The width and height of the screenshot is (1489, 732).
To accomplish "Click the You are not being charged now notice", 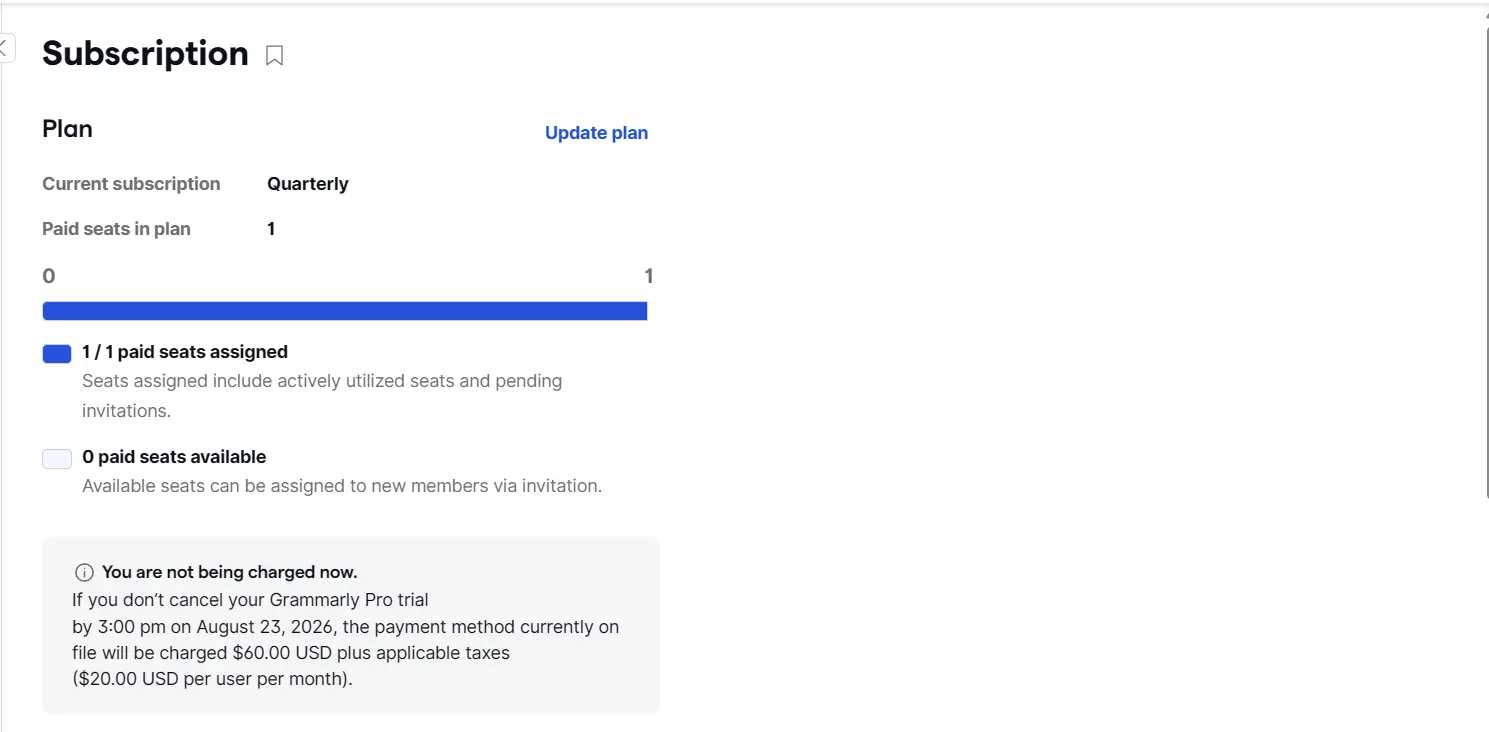I will tap(229, 572).
